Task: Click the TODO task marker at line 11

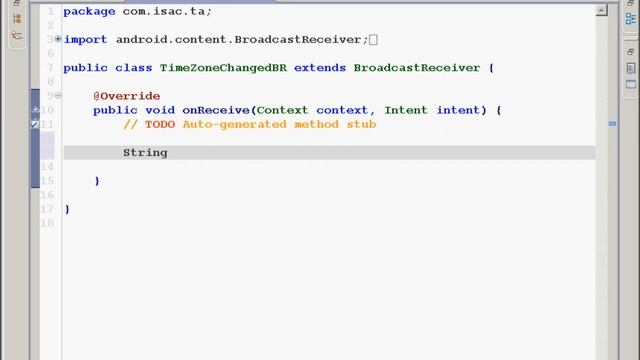Action: 35,124
